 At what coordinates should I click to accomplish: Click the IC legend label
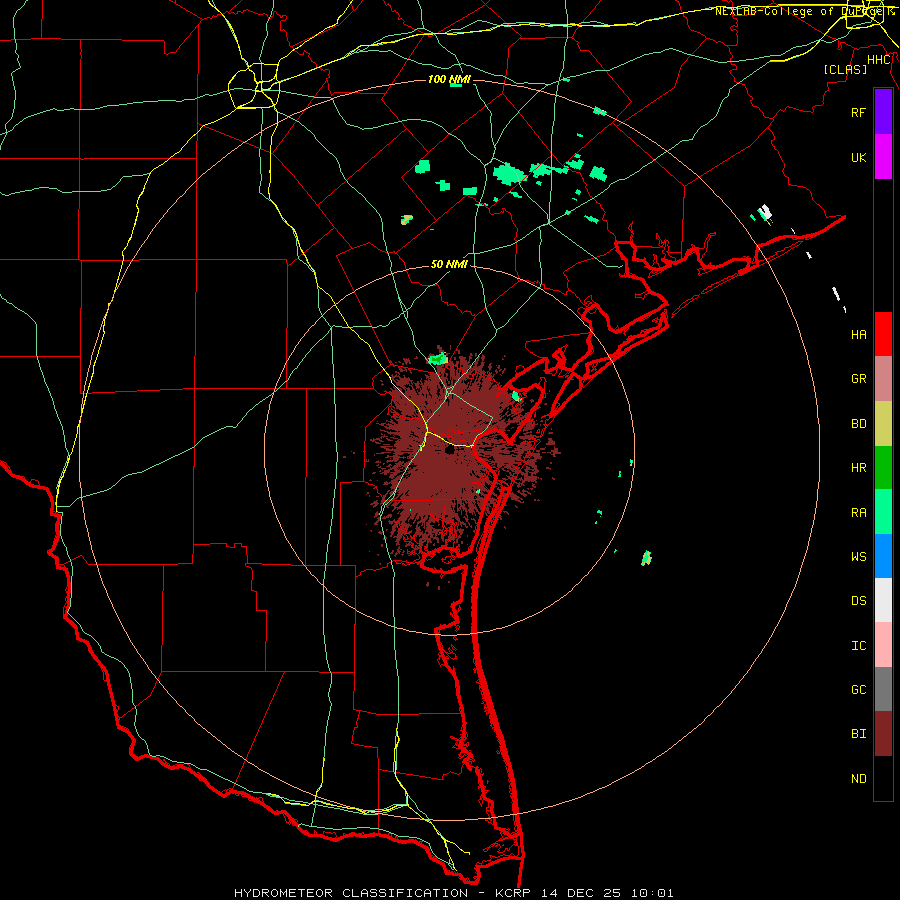(x=858, y=646)
